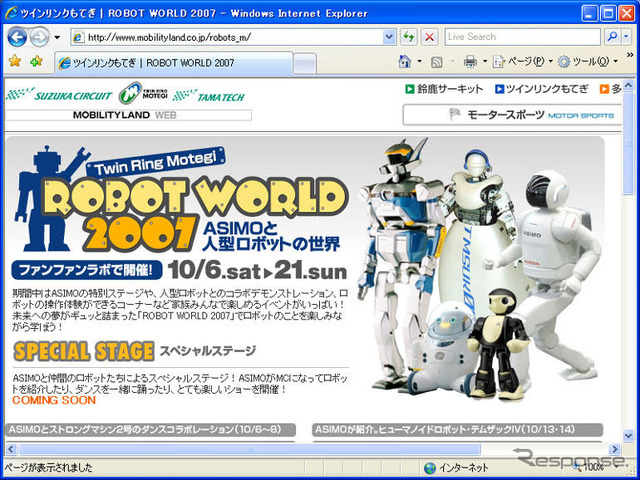This screenshot has width=640, height=480.
Task: Open the recent pages dropdown beside Forward
Action: [57, 38]
